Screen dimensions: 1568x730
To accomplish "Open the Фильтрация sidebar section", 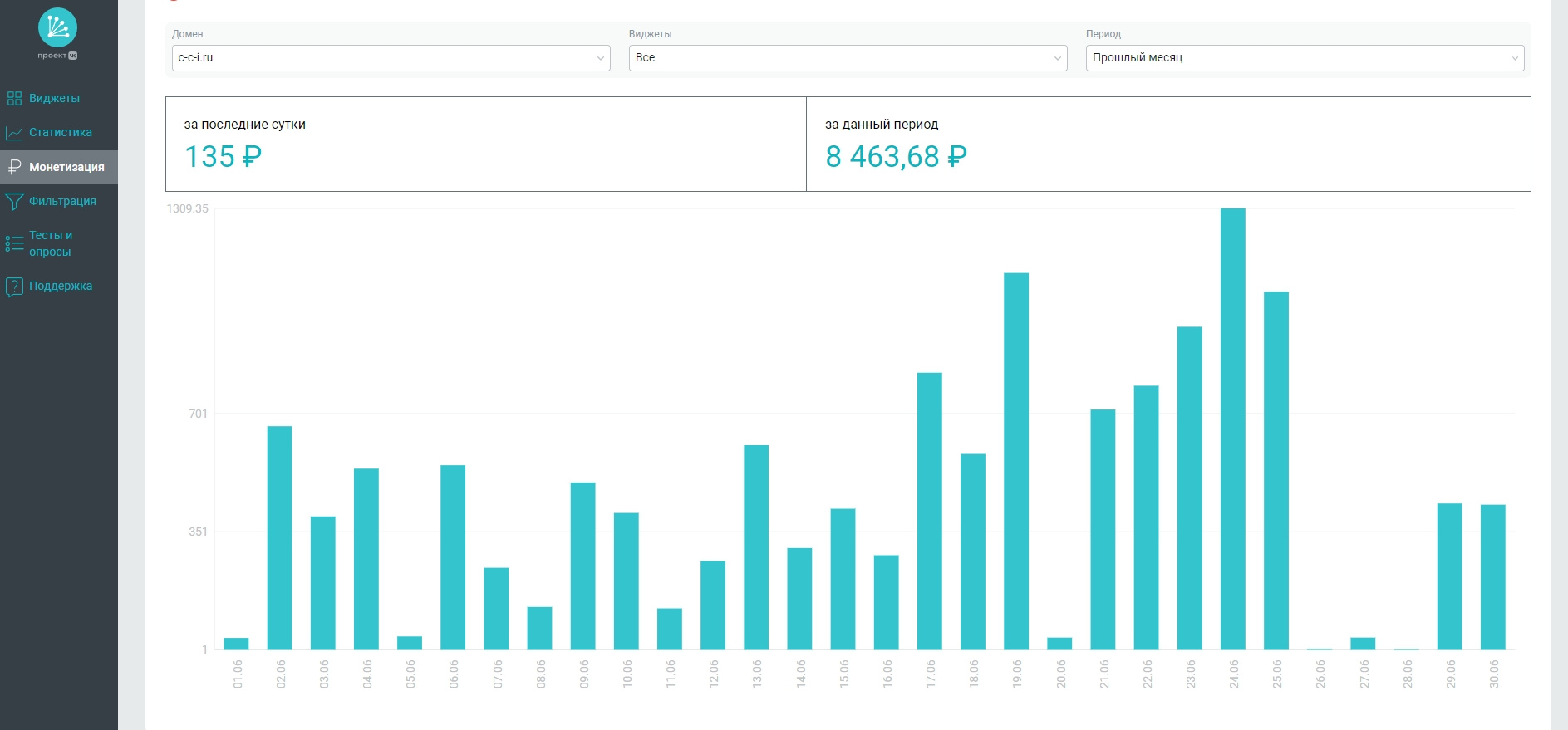I will pyautogui.click(x=62, y=202).
